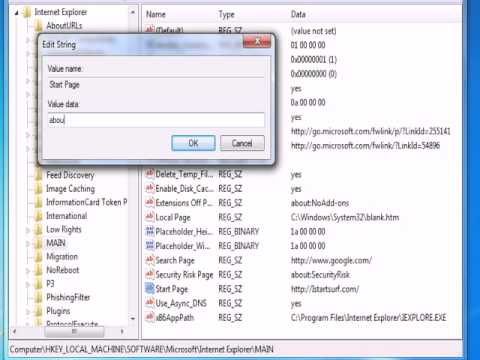Select the InformationCard Token folder icon
The image size is (480, 360).
39,202
